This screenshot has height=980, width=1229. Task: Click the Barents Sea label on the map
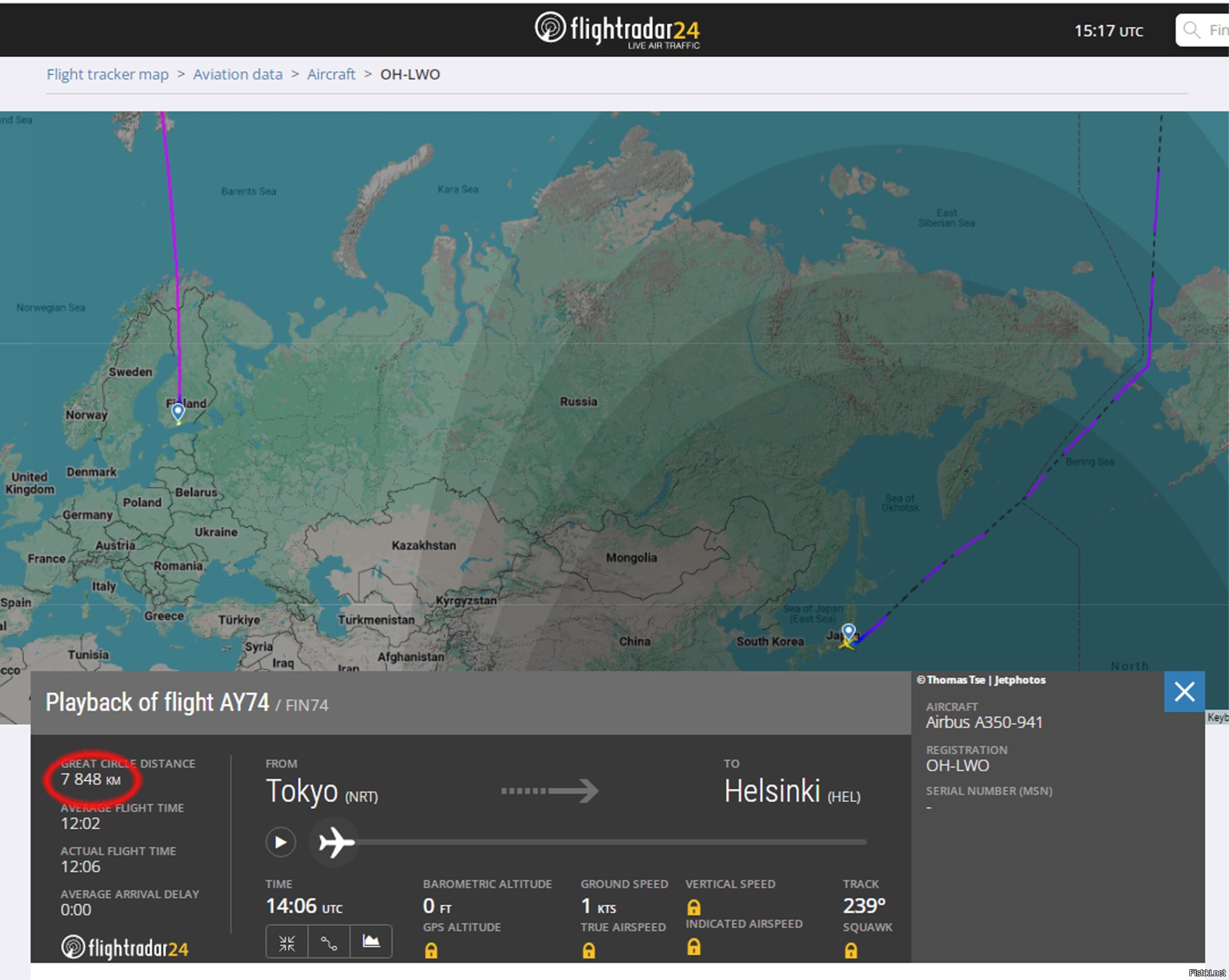point(249,191)
